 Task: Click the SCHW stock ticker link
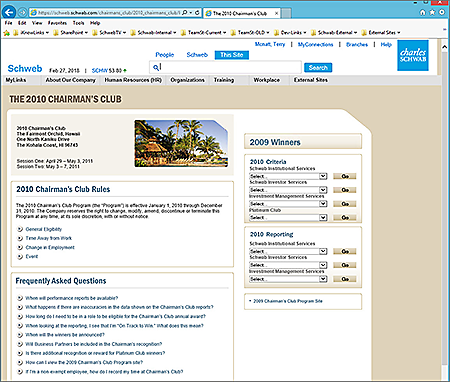pos(99,71)
